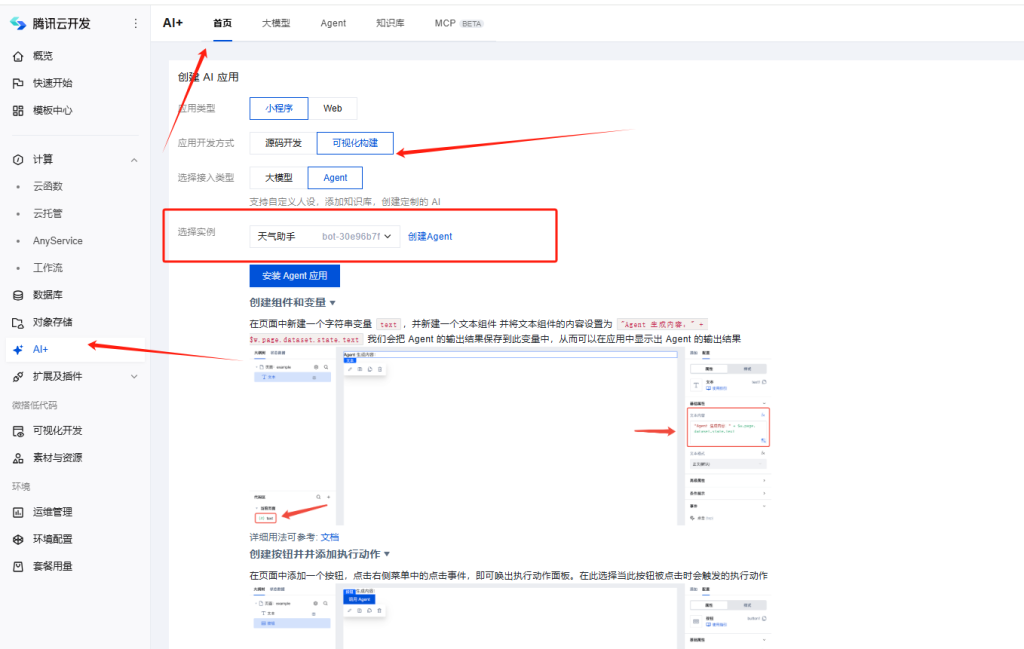Open 模板中心 in the sidebar
The image size is (1024, 649).
click(53, 110)
